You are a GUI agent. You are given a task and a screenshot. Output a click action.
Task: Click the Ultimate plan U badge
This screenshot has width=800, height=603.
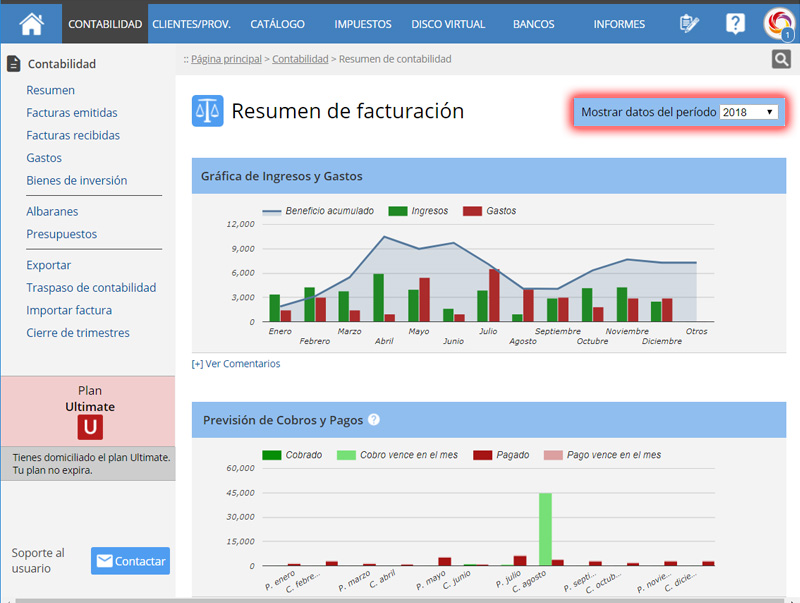click(90, 428)
